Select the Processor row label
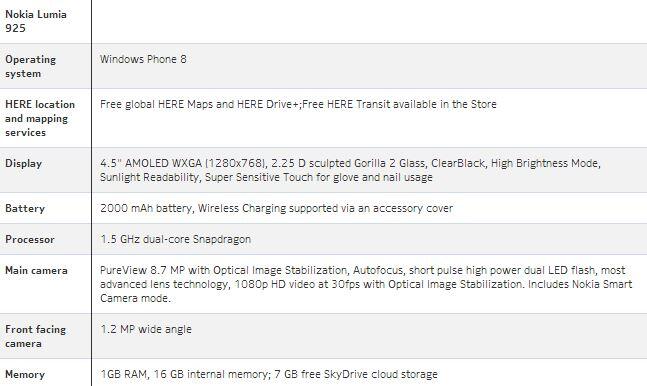The width and height of the screenshot is (647, 386). (30, 239)
